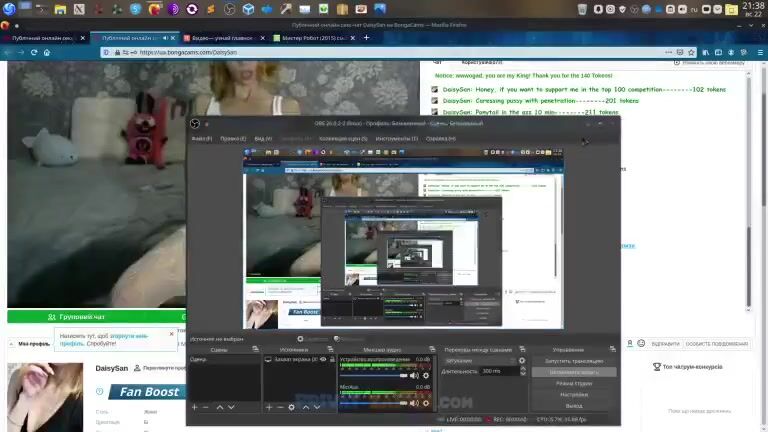Mute the desktop audio speaker icon
Viewport: 768px width, 432px height.
[x=413, y=375]
